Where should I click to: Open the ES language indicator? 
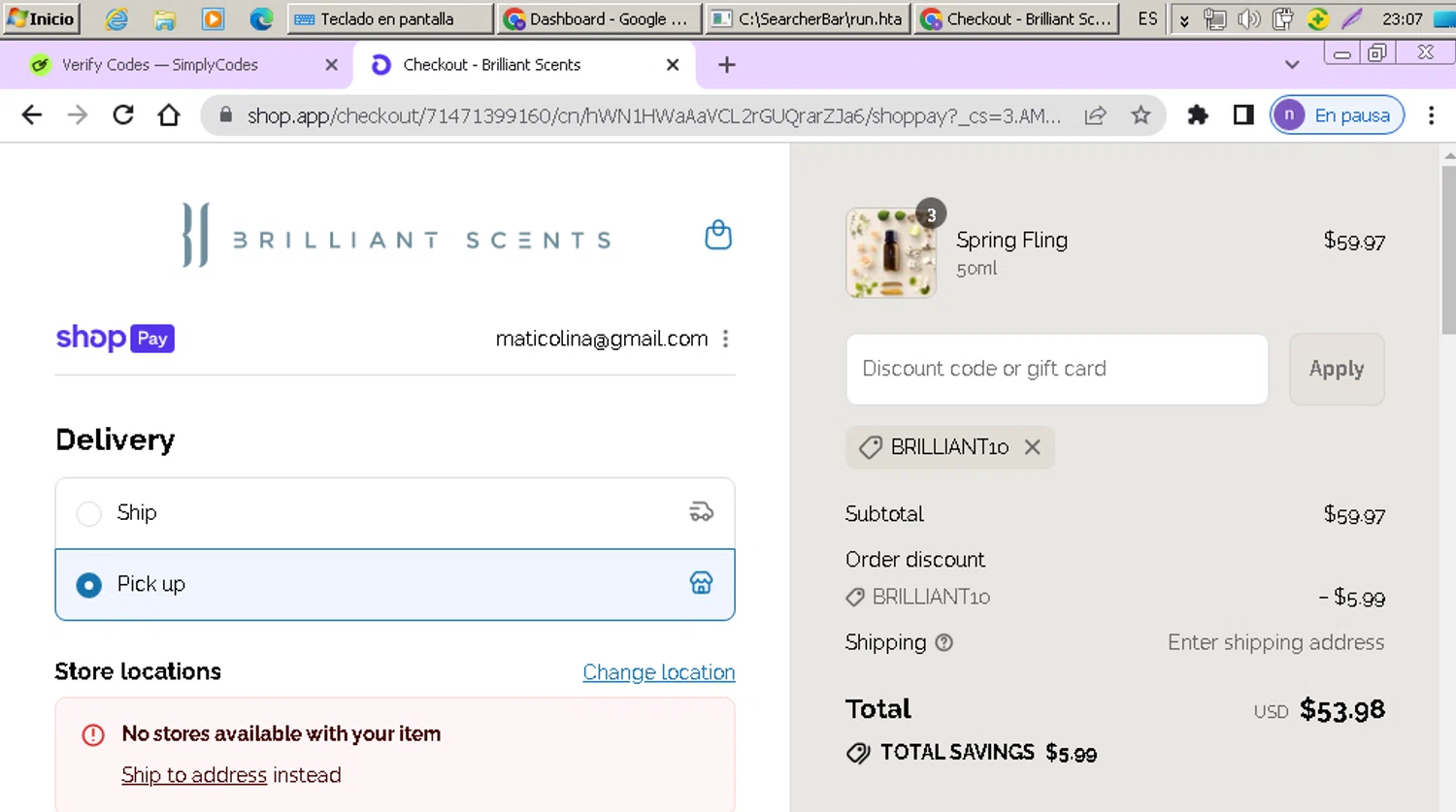click(x=1147, y=18)
